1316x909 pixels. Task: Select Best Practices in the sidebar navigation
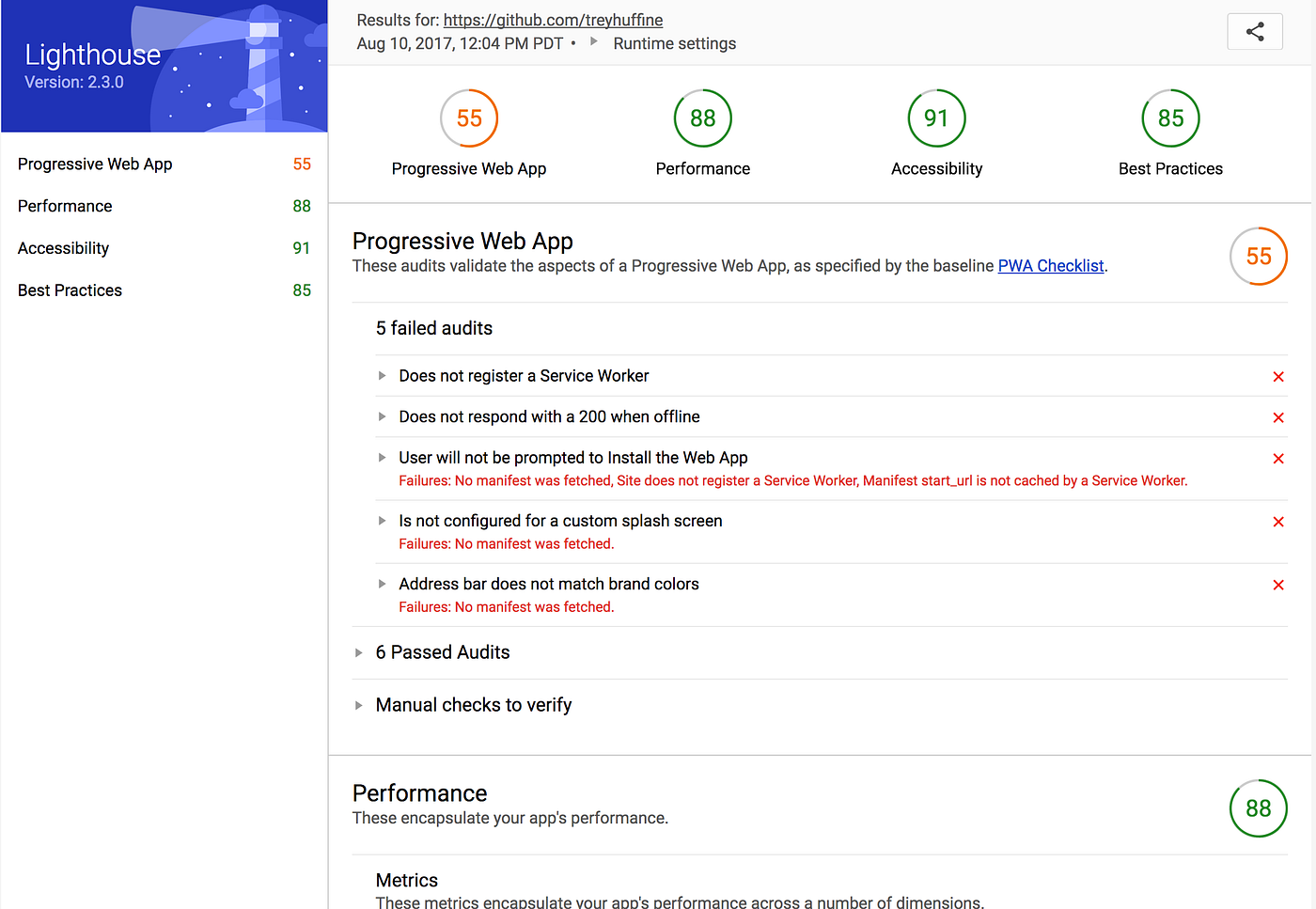click(x=70, y=290)
